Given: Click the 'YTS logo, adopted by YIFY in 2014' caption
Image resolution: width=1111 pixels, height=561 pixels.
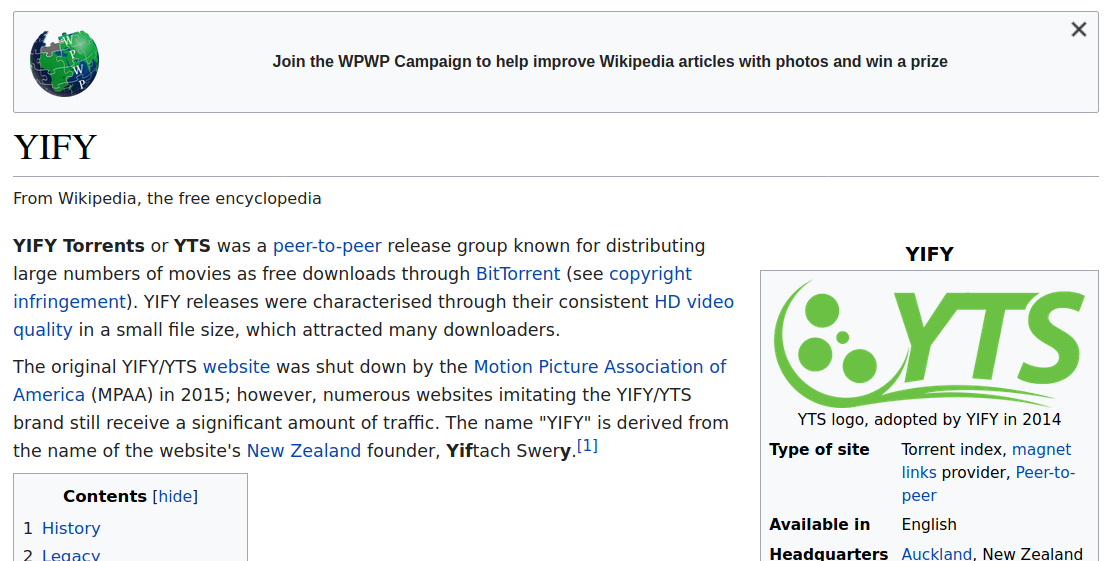Looking at the screenshot, I should (x=929, y=419).
